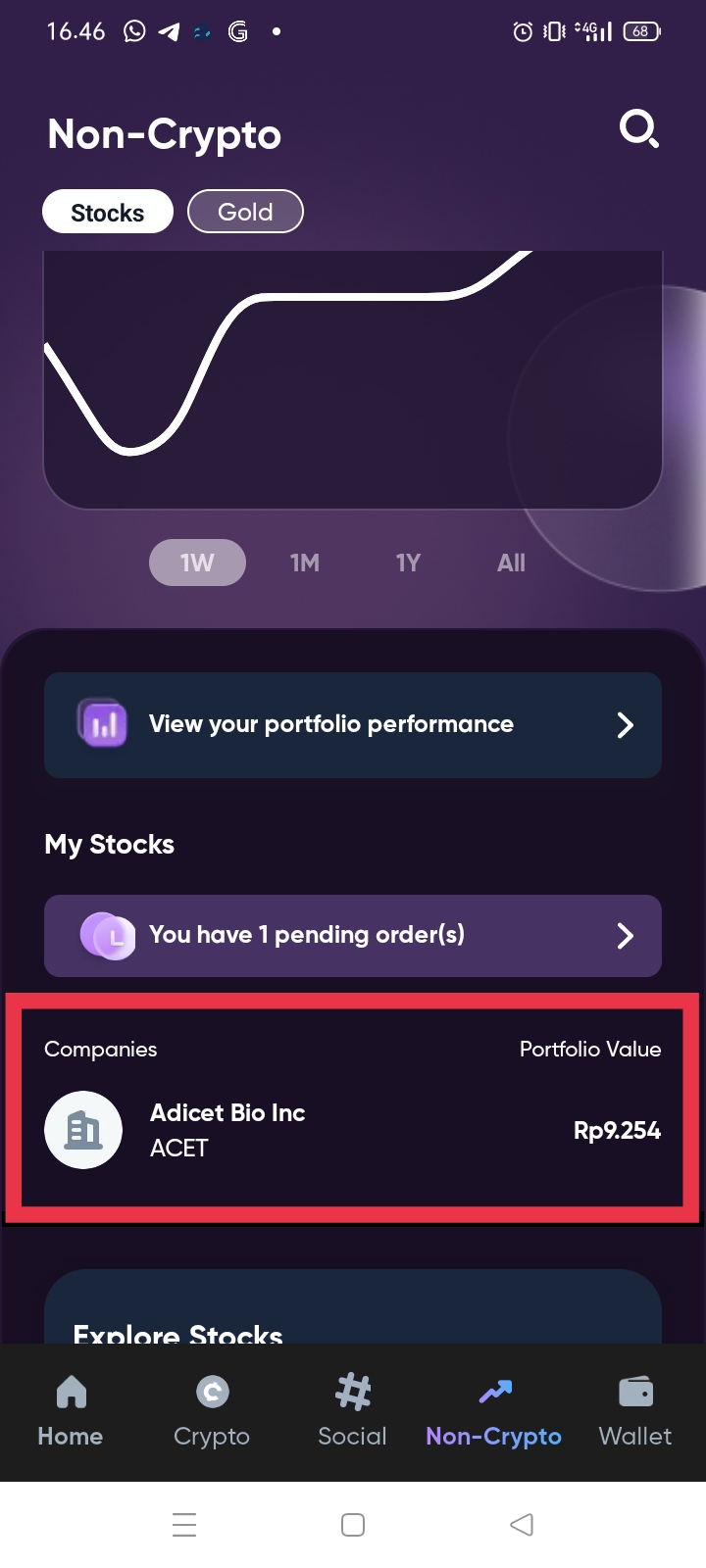Tap the pending order clock icon

(108, 935)
